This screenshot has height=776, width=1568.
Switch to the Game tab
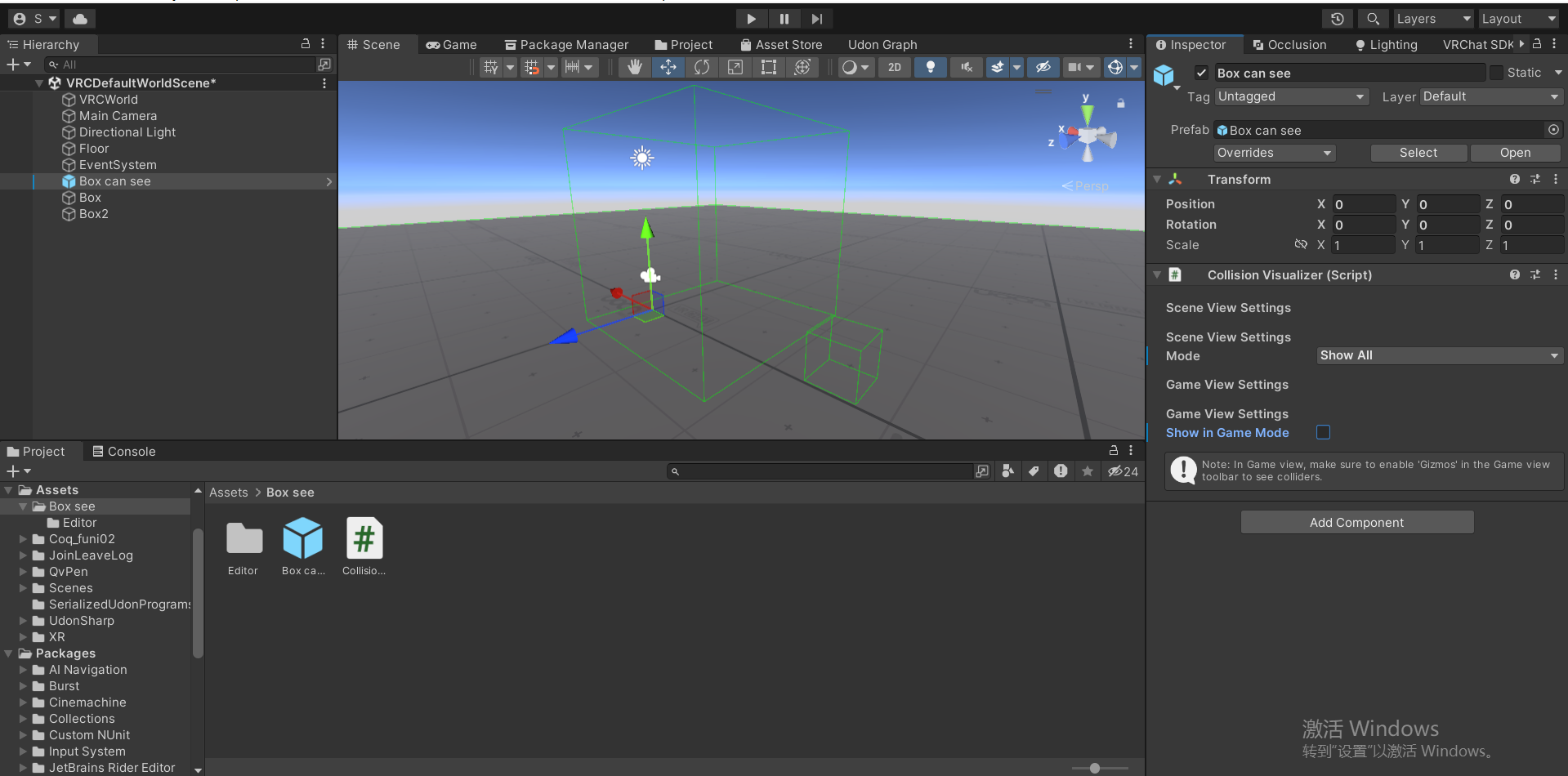click(451, 44)
